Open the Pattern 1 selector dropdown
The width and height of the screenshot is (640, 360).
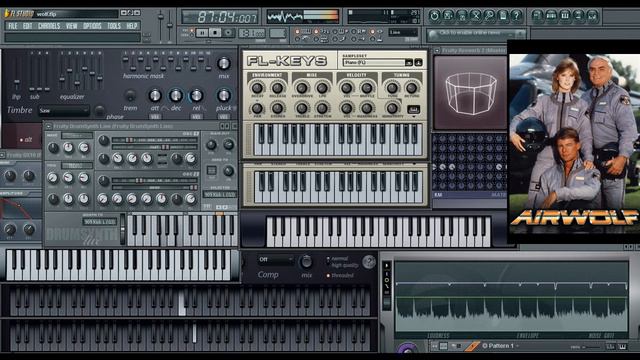pyautogui.click(x=500, y=346)
